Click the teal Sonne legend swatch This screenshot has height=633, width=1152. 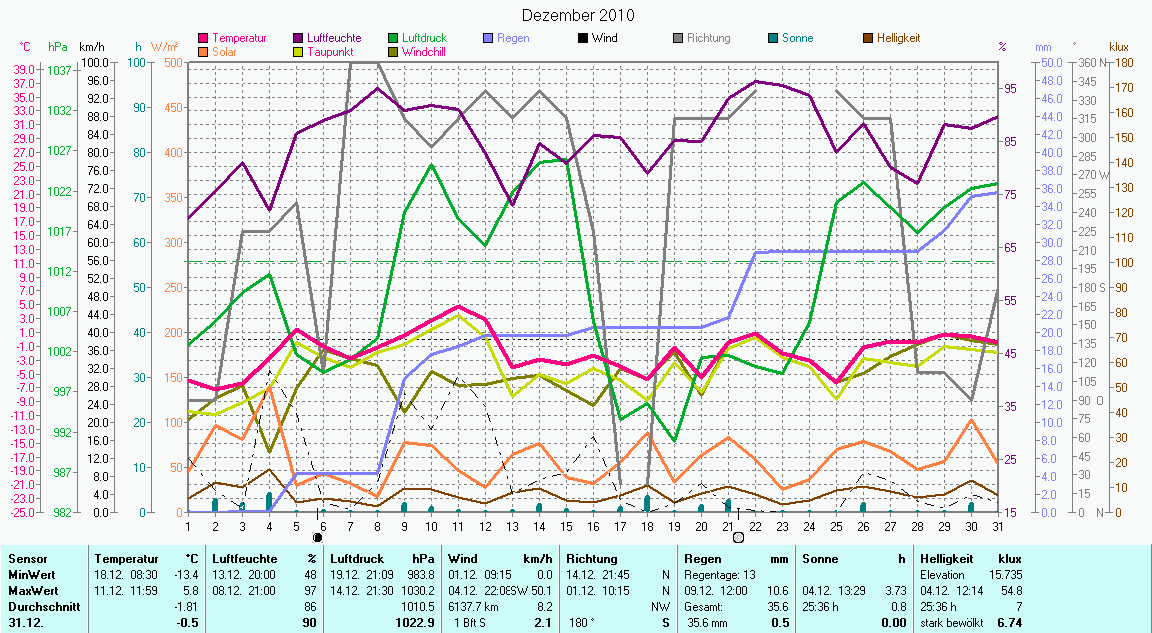click(773, 39)
